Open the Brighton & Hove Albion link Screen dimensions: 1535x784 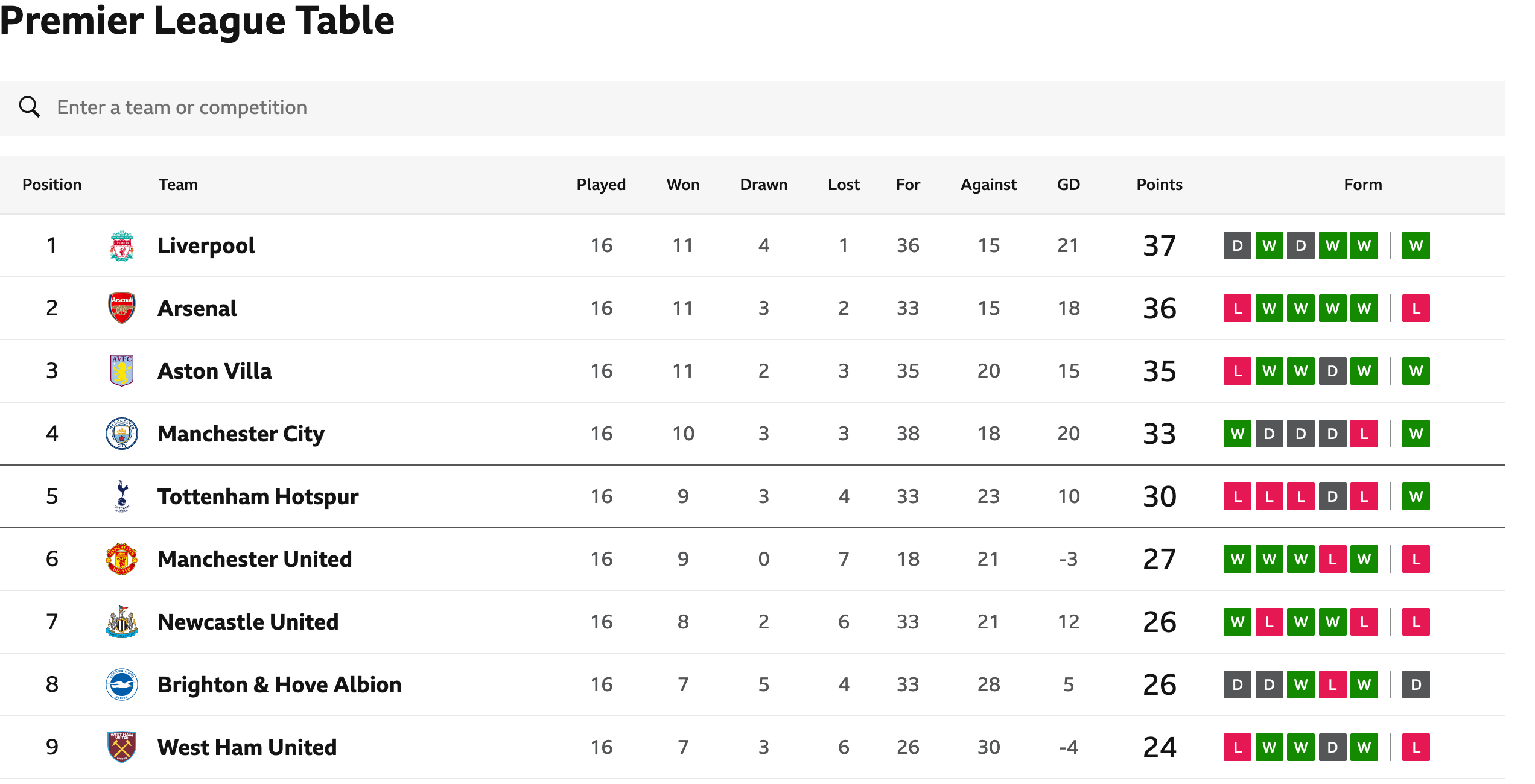coord(279,684)
